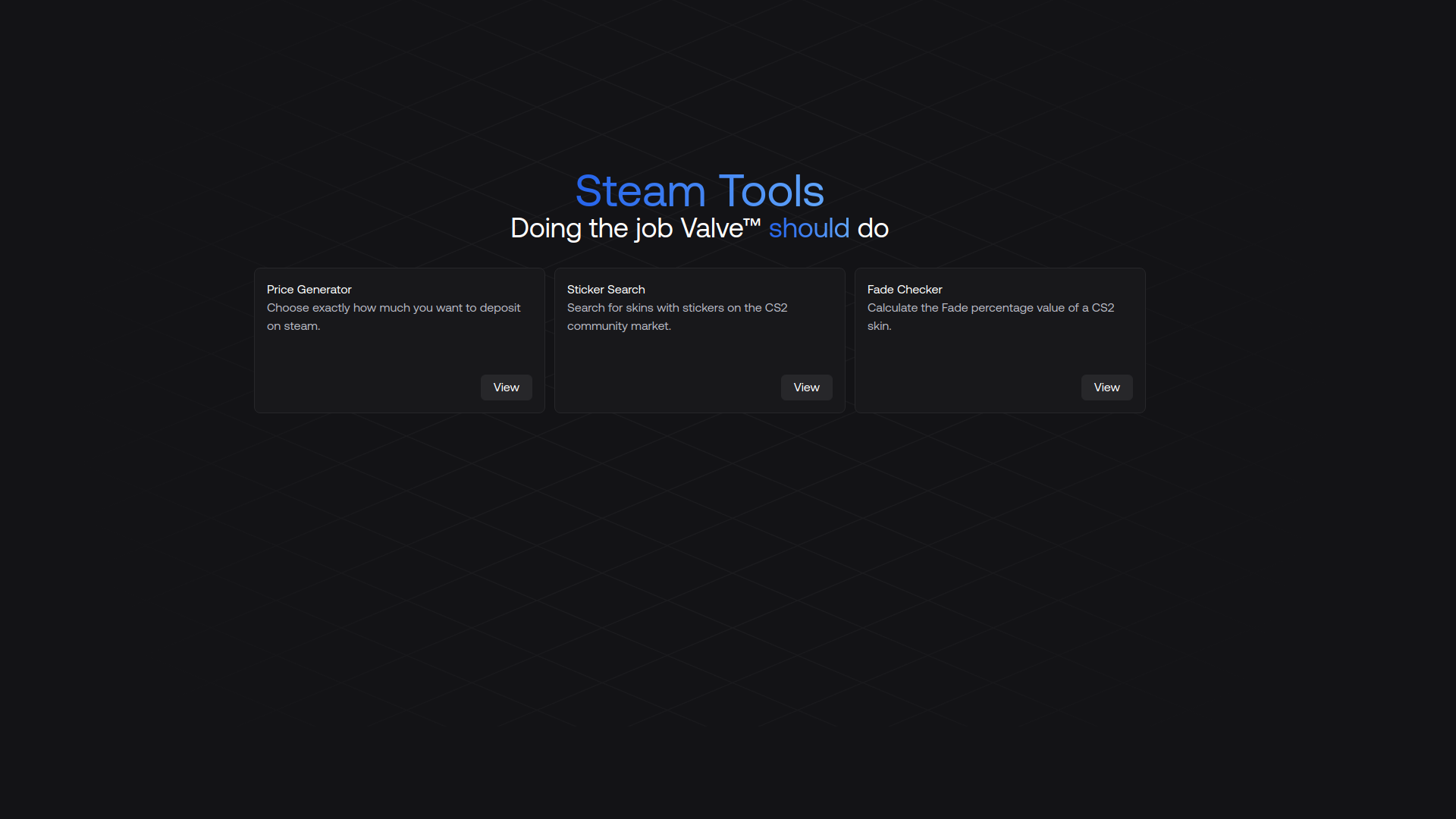
Task: Click the 'Choose exactly how much' description
Action: [394, 317]
